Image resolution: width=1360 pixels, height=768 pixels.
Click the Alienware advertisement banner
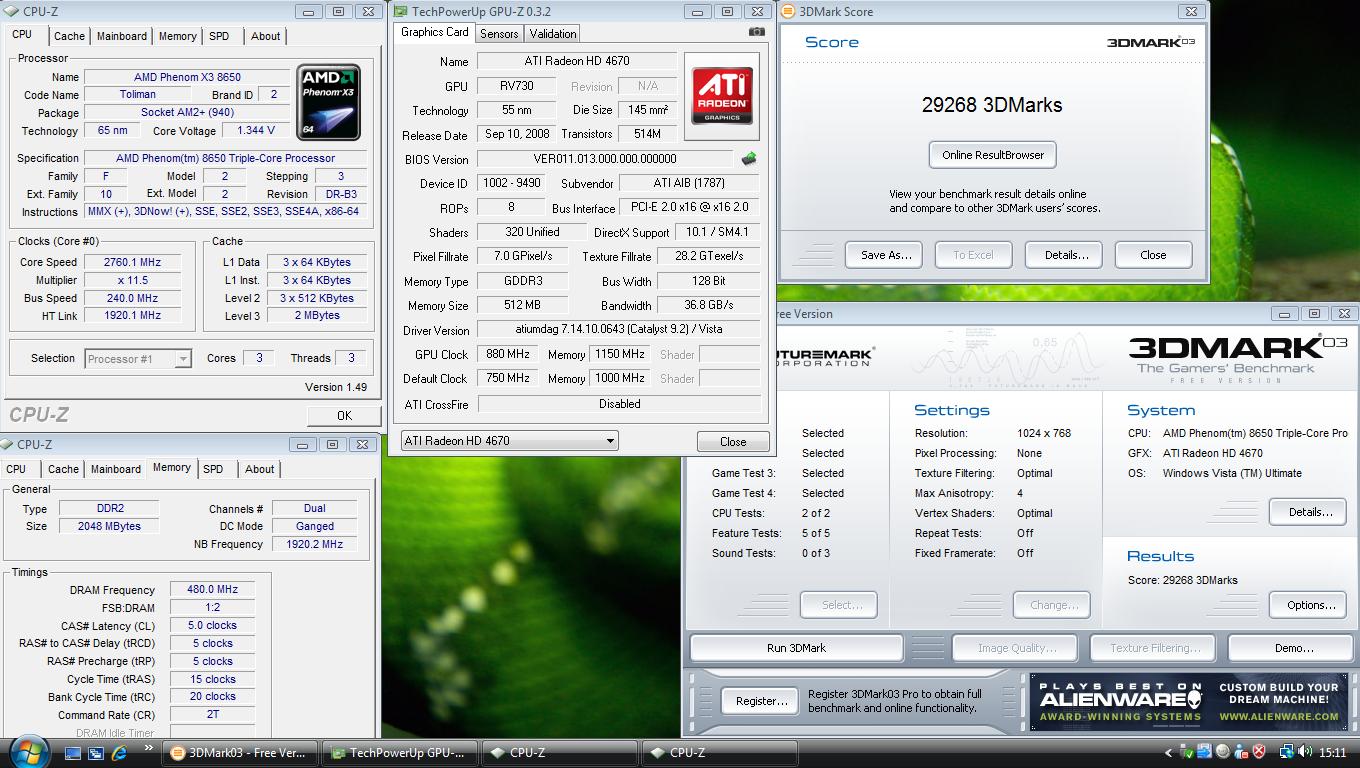click(x=1189, y=703)
